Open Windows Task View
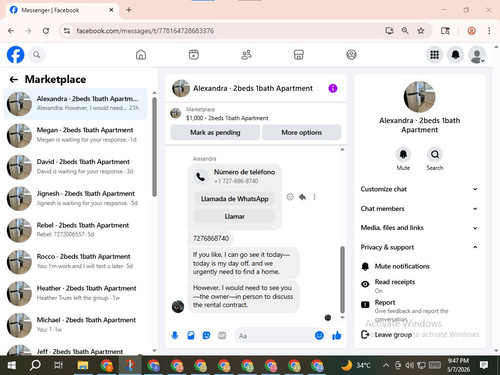500x375 pixels. pyautogui.click(x=58, y=365)
